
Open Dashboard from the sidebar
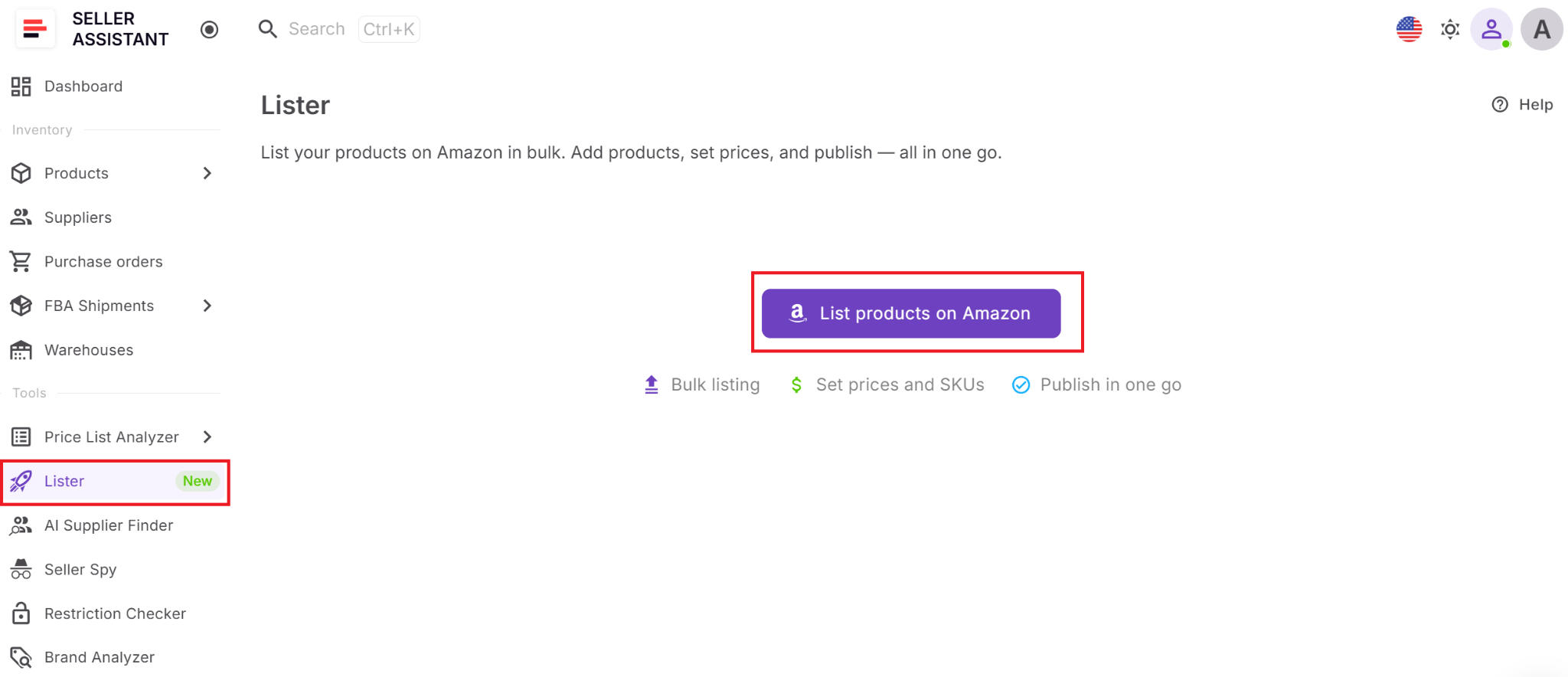tap(83, 87)
